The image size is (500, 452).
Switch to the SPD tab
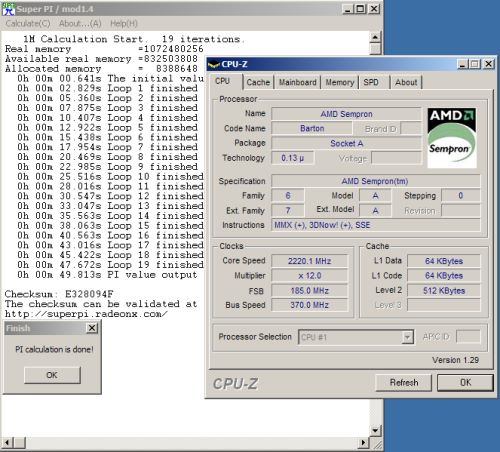point(371,82)
